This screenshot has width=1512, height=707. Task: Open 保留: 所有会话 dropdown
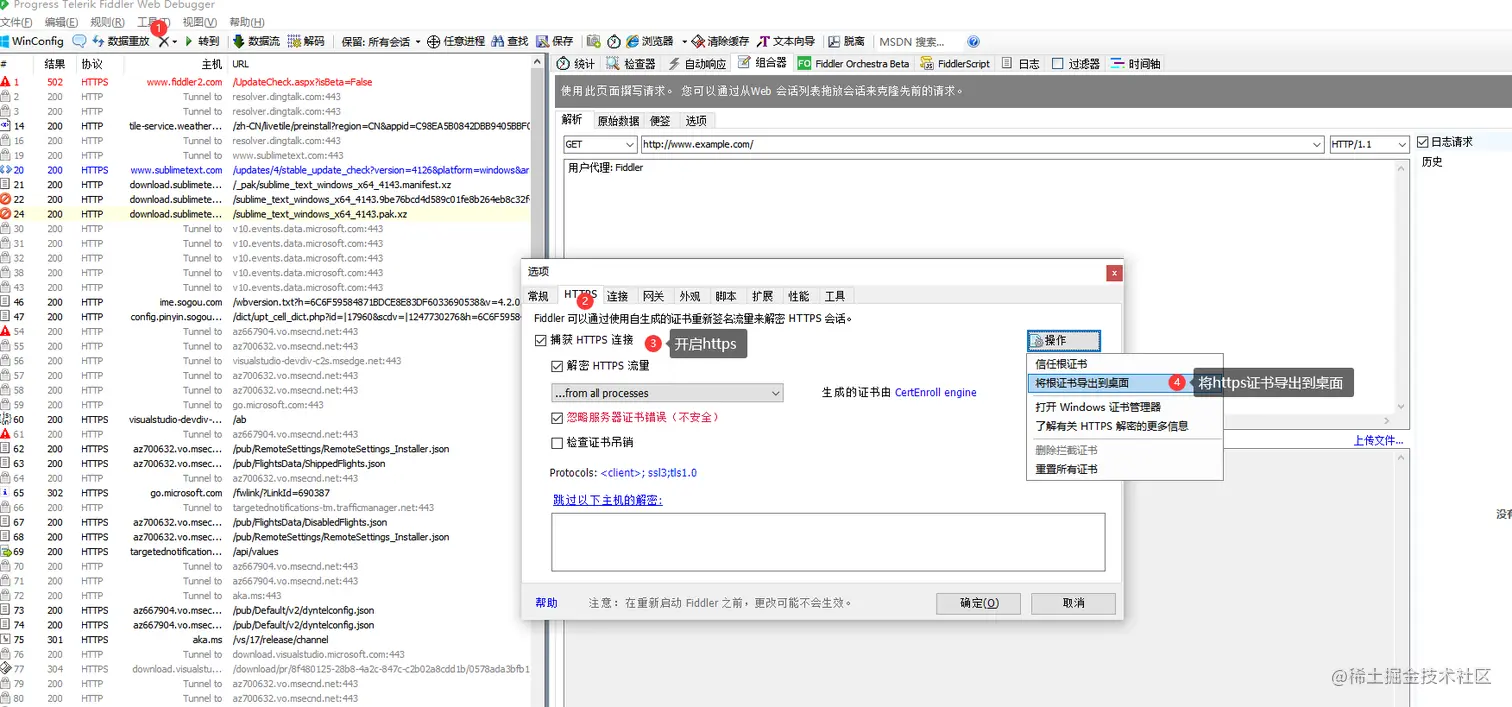coord(382,41)
